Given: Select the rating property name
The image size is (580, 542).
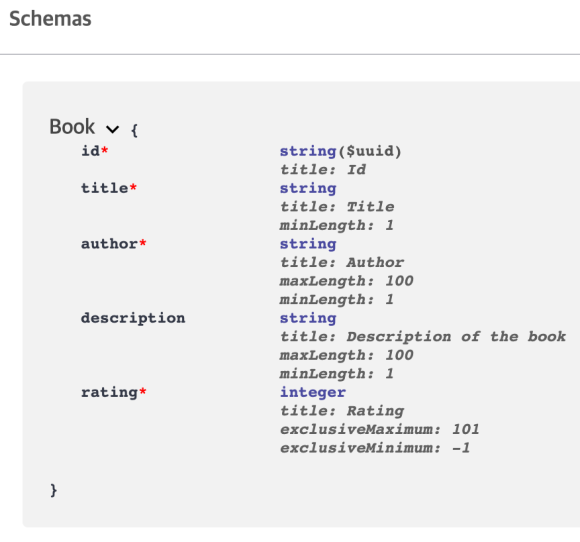Looking at the screenshot, I should (x=109, y=392).
